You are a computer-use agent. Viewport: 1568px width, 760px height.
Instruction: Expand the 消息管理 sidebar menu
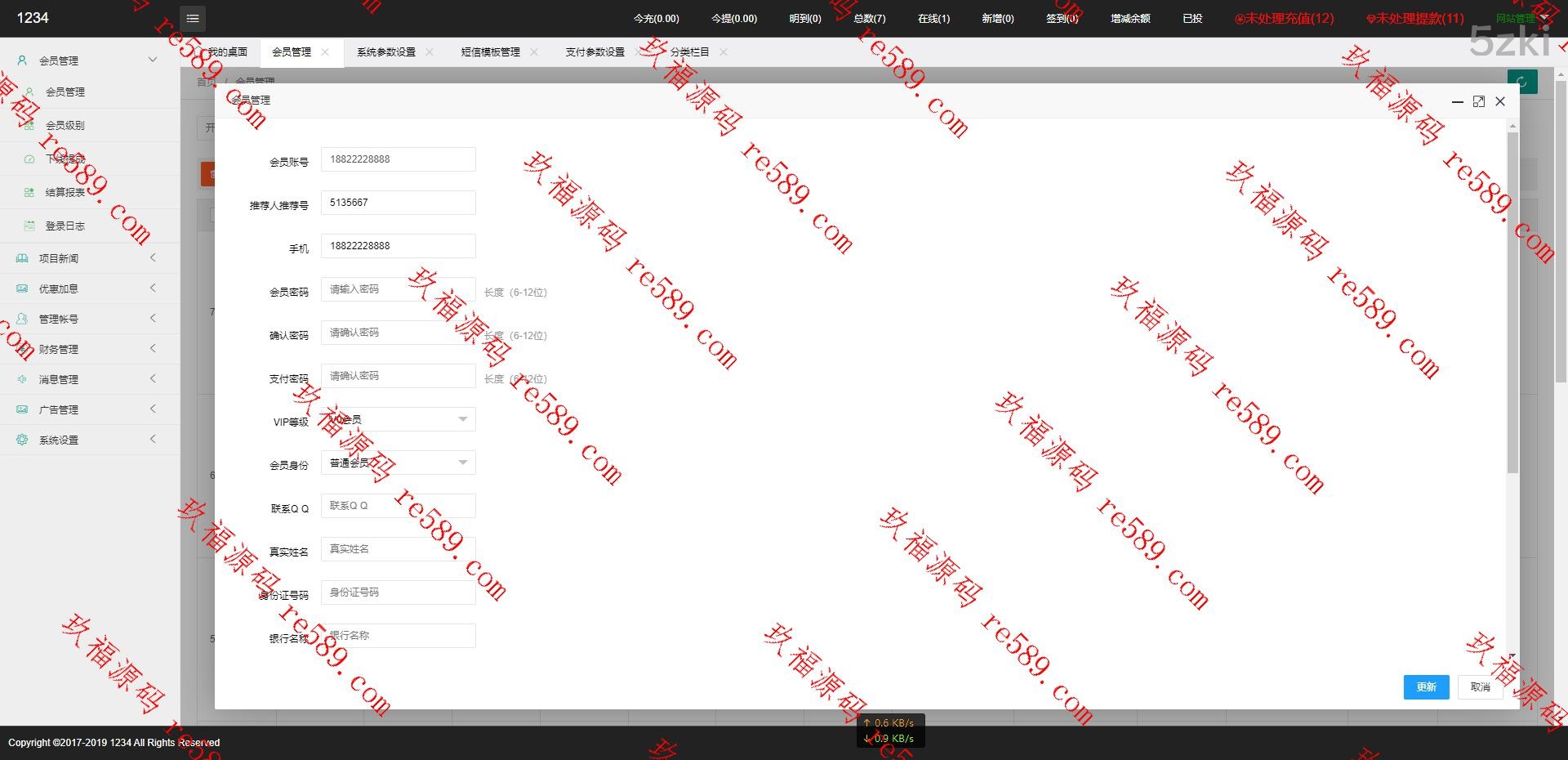click(153, 379)
